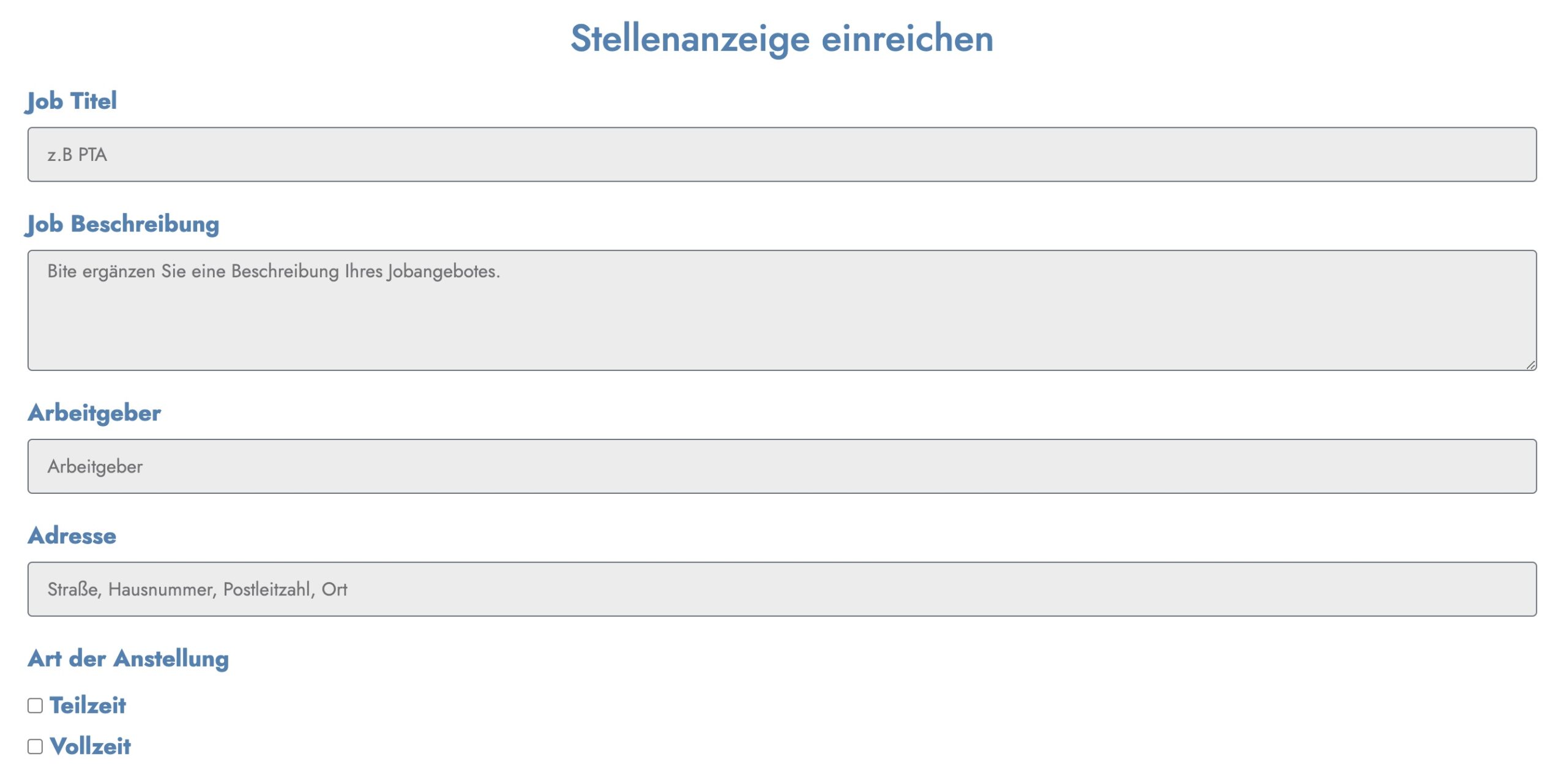
Task: Click the 'Stellenanzeige einreichen' page heading
Action: (782, 38)
